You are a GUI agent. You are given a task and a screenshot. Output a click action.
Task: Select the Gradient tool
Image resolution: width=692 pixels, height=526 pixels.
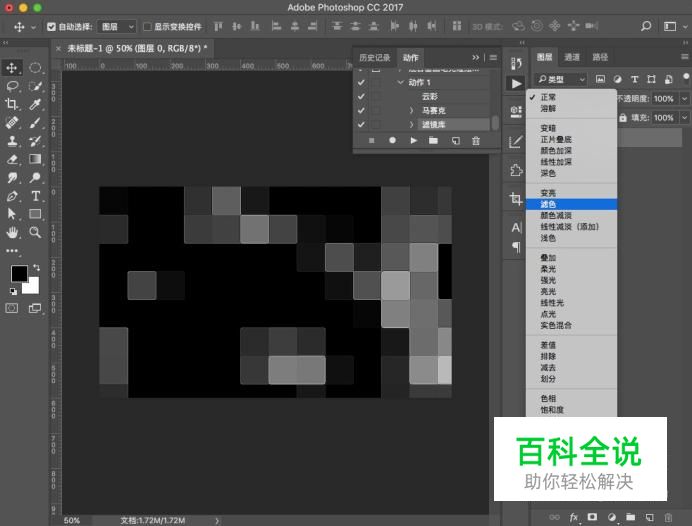point(35,159)
